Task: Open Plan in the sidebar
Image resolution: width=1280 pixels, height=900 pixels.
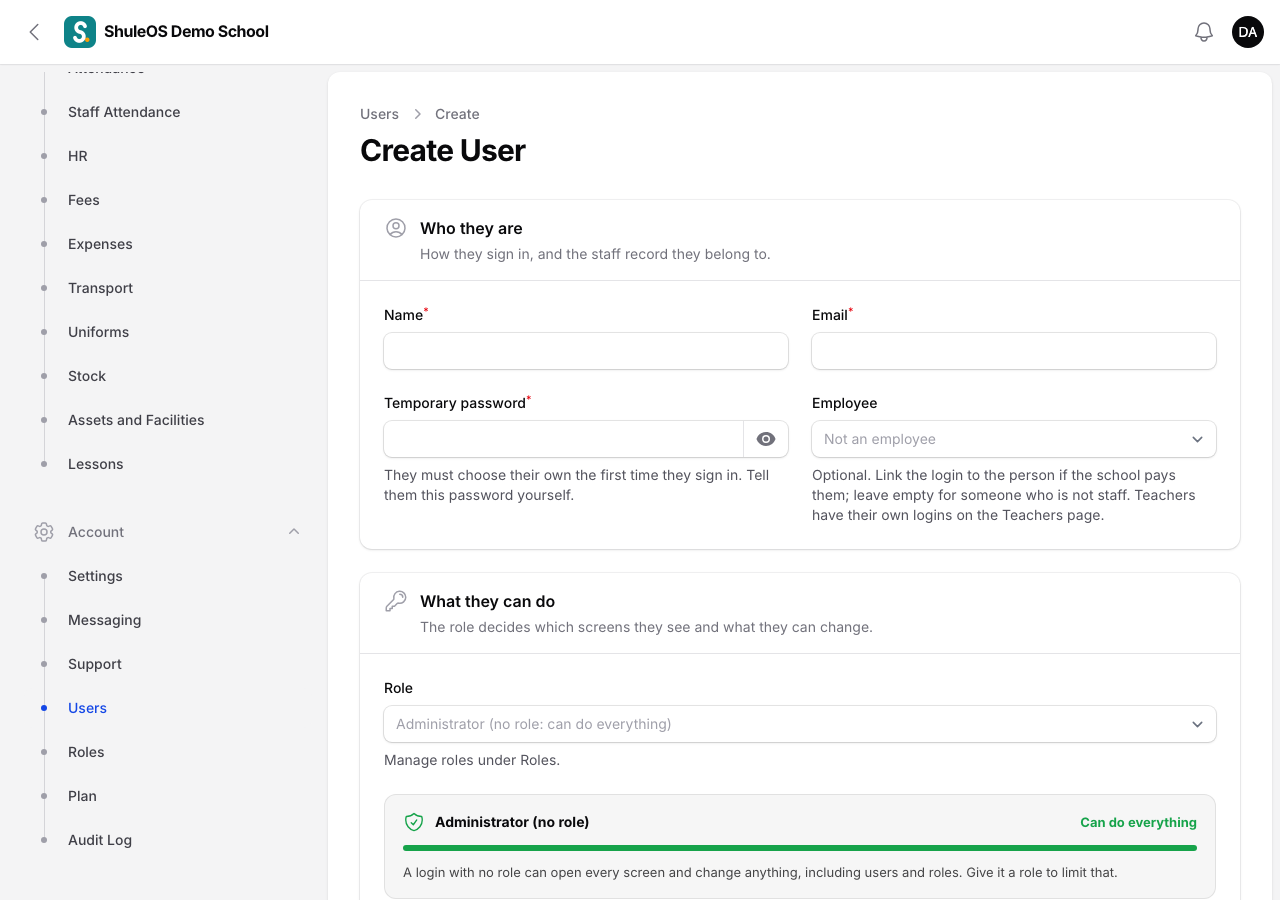Action: pyautogui.click(x=82, y=796)
